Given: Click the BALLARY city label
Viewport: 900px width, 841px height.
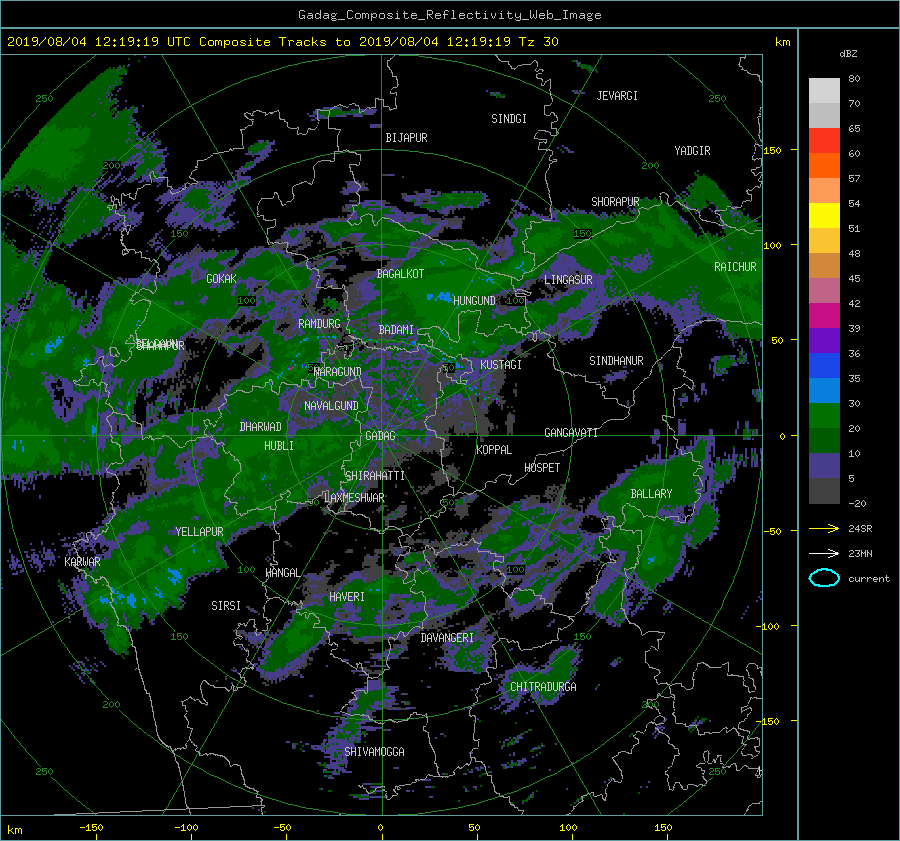Looking at the screenshot, I should [x=651, y=494].
